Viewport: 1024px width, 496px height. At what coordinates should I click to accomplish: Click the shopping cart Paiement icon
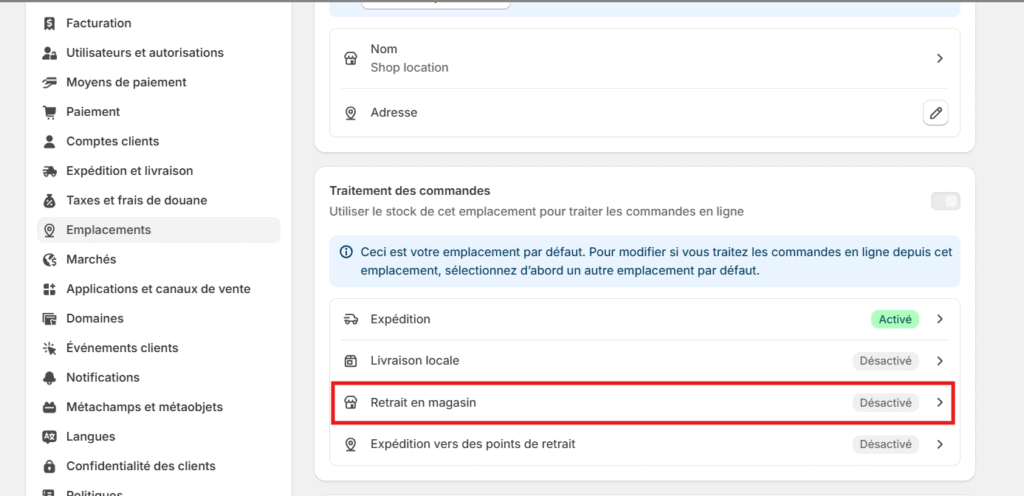click(50, 112)
